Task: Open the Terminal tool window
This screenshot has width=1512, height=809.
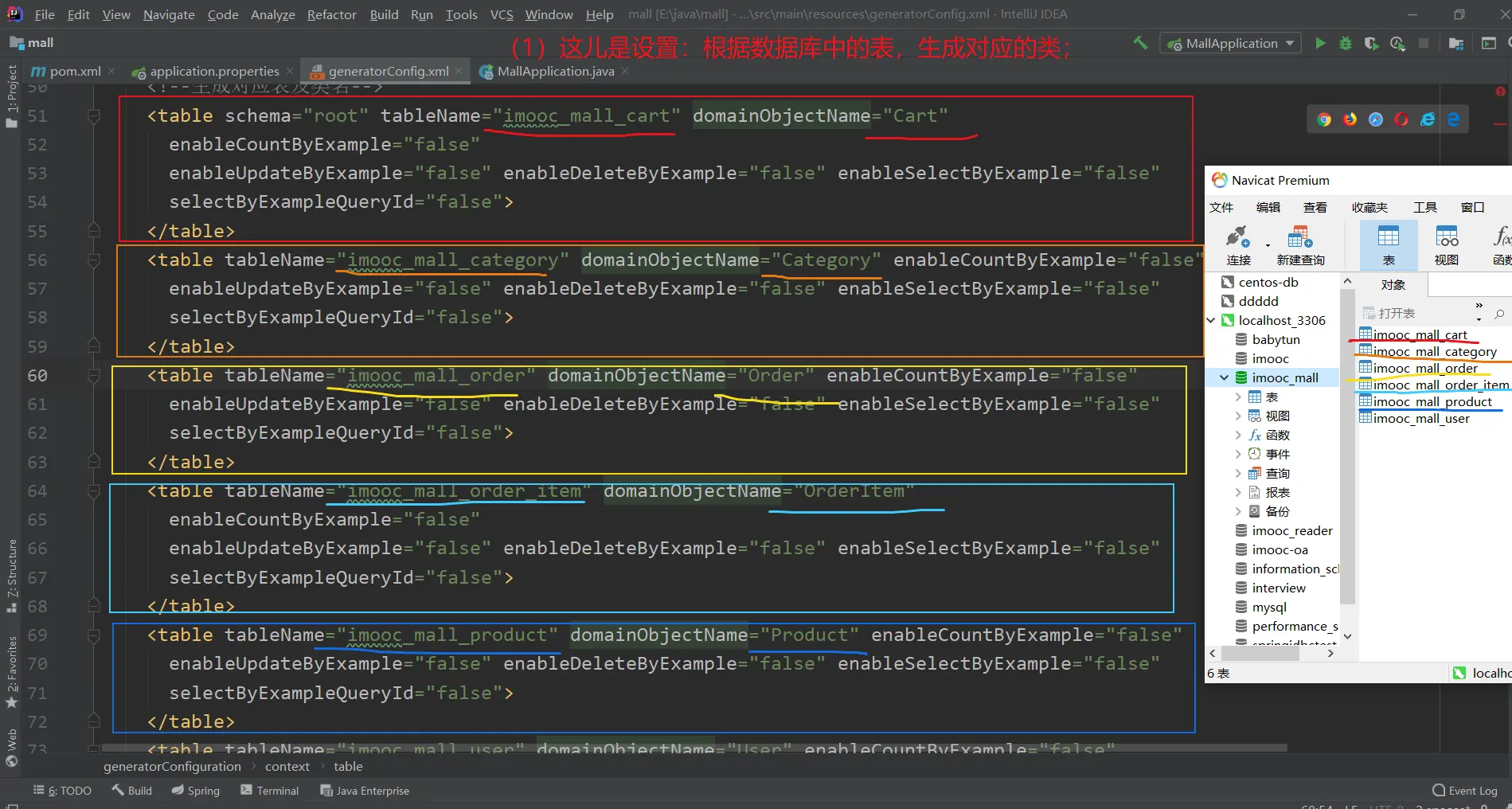Action: pos(270,791)
